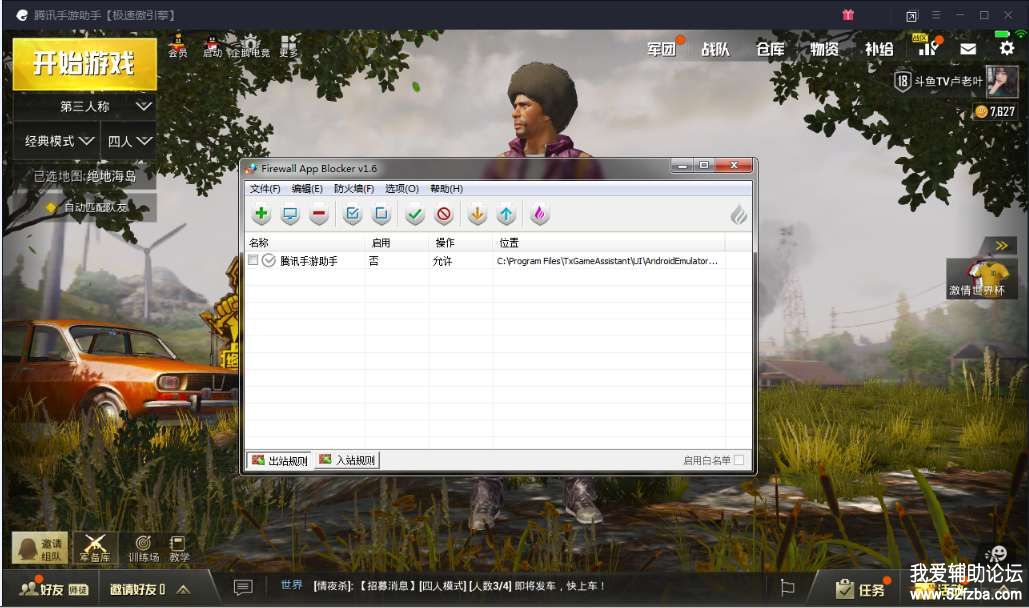Open the 军团 tab in game menu
Viewport: 1029px width, 608px height.
661,49
